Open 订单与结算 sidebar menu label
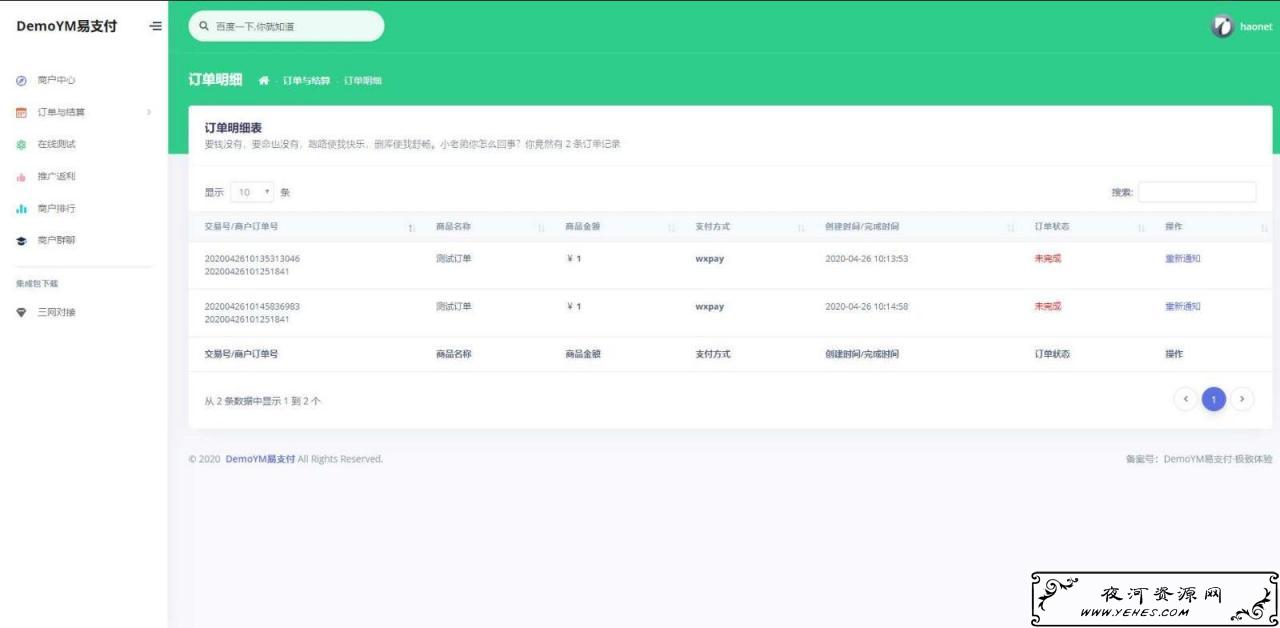Image resolution: width=1280 pixels, height=628 pixels. 61,112
